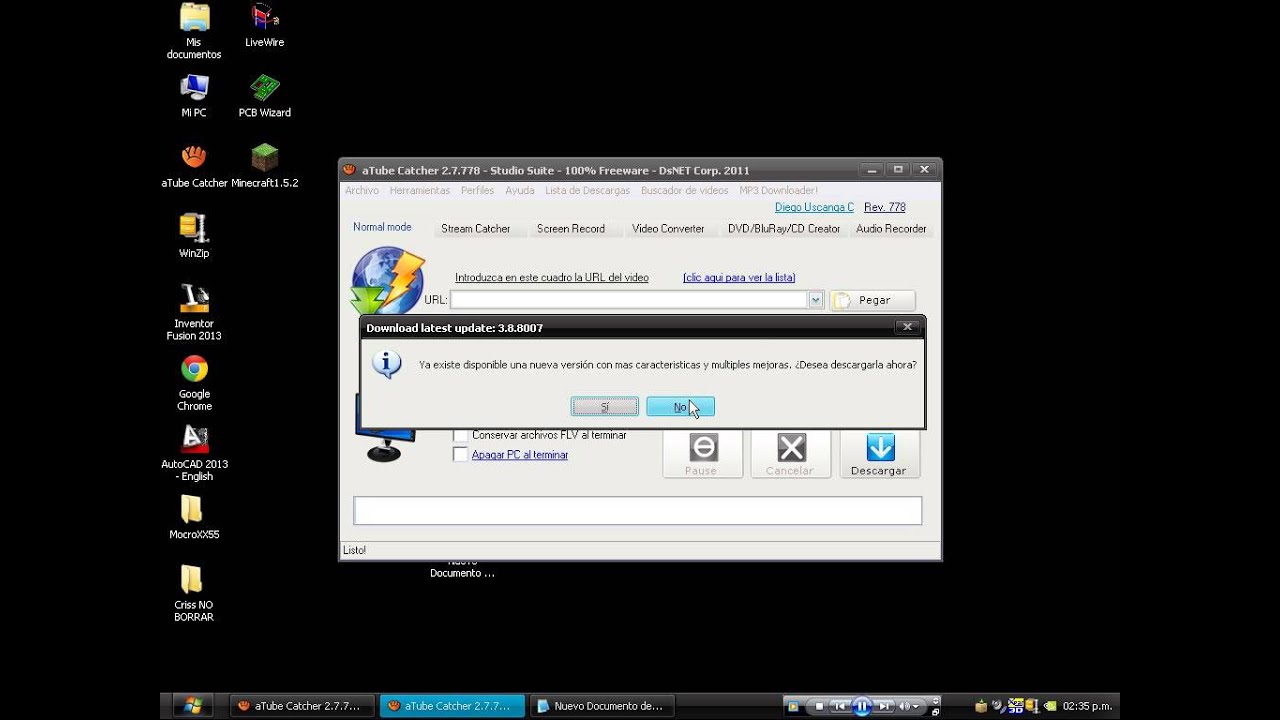Select the Mi PC desktop icon

point(194,96)
